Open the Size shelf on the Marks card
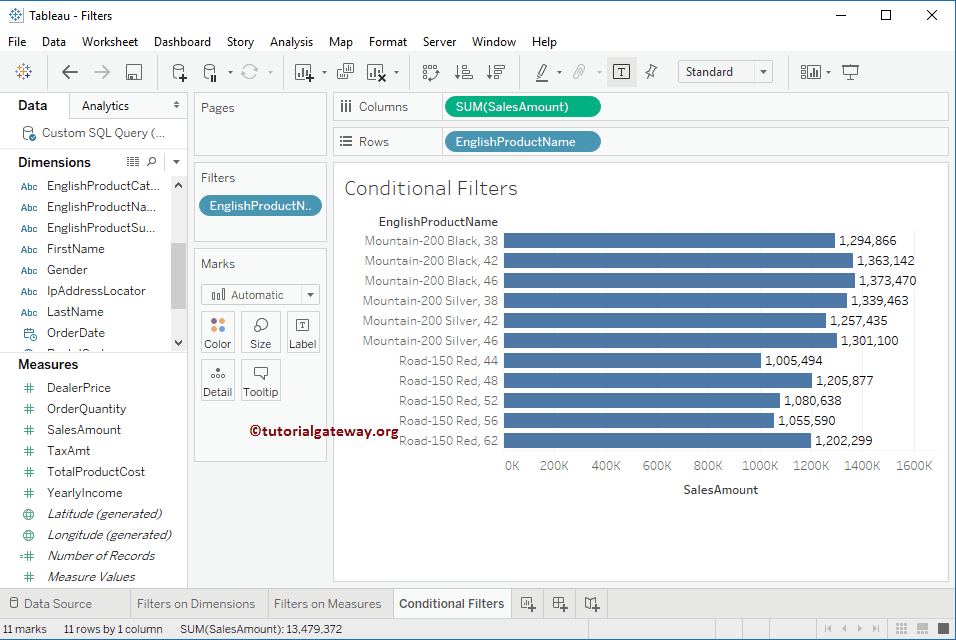956x640 pixels. click(x=260, y=331)
